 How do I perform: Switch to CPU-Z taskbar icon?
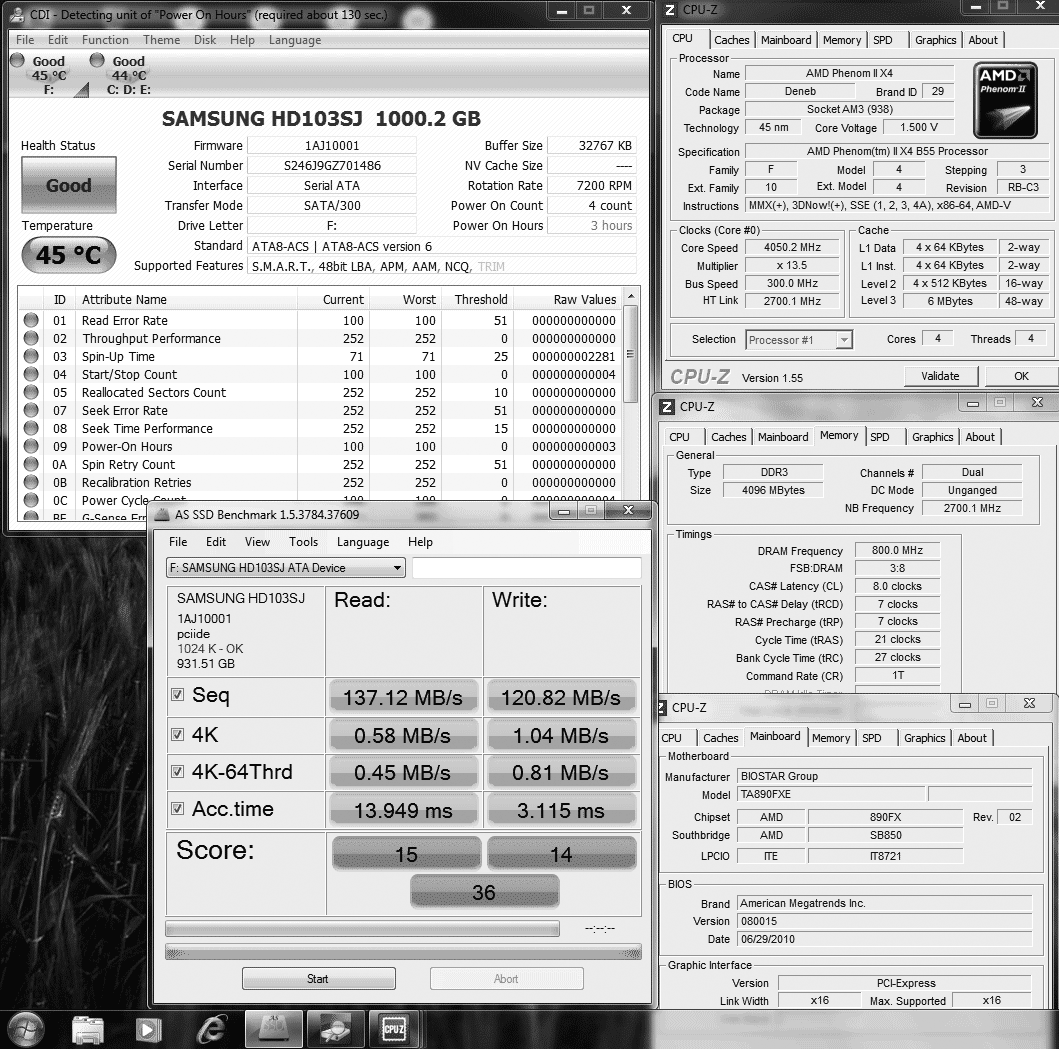click(394, 1029)
